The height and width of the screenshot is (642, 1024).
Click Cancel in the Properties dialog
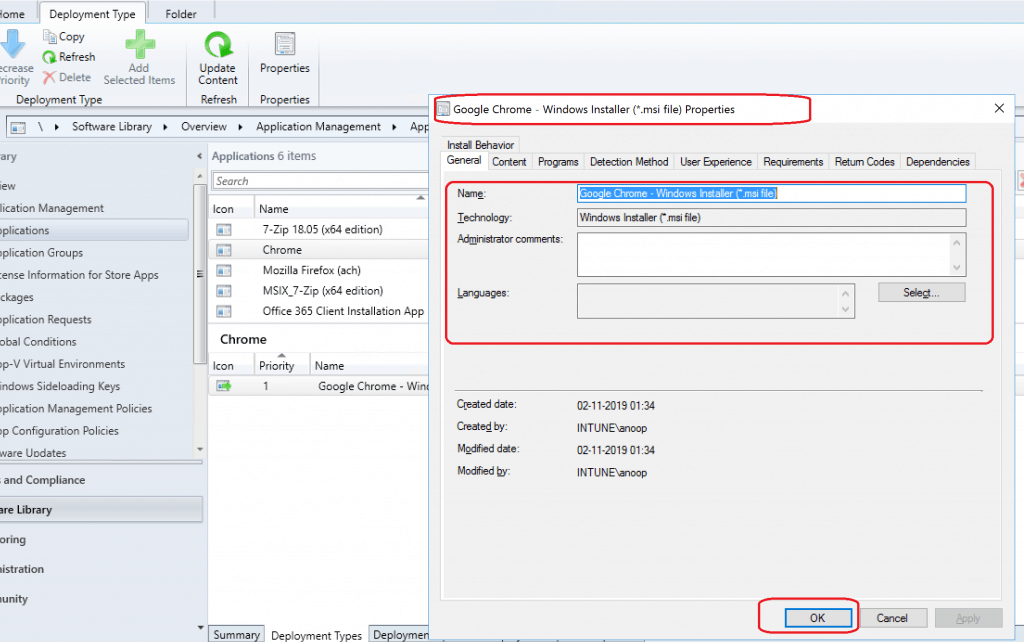(x=893, y=618)
